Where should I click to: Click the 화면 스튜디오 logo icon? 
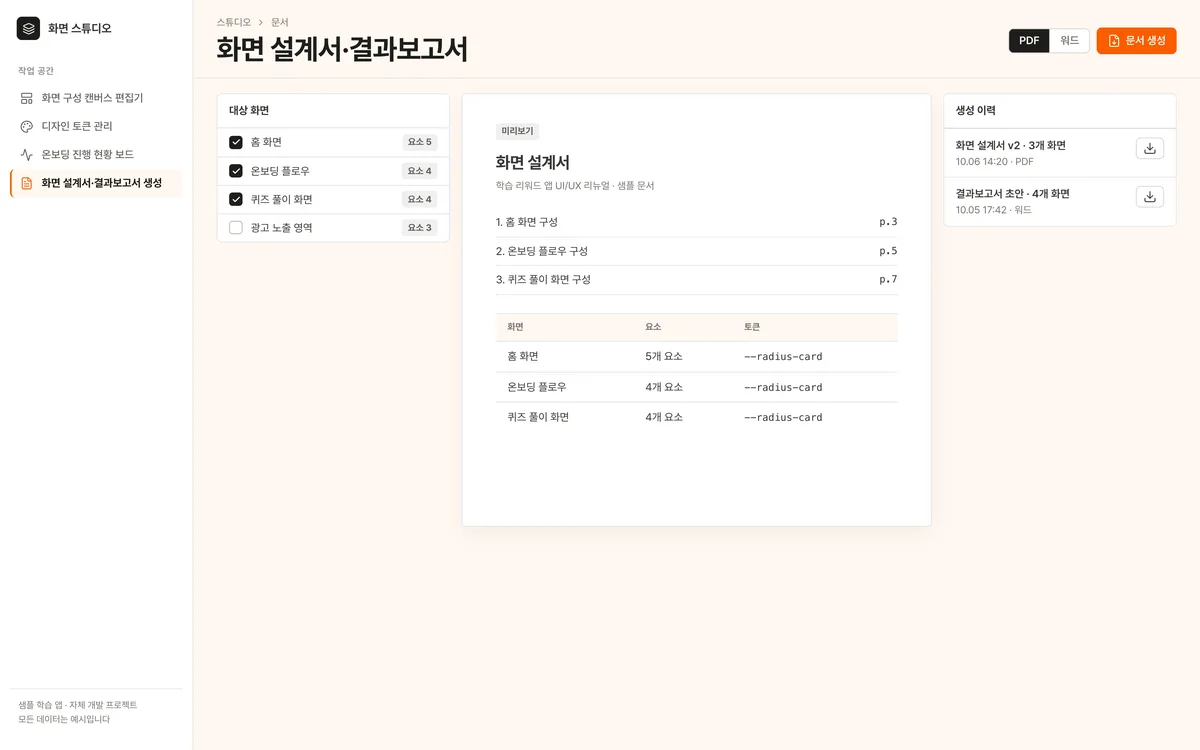click(x=28, y=28)
